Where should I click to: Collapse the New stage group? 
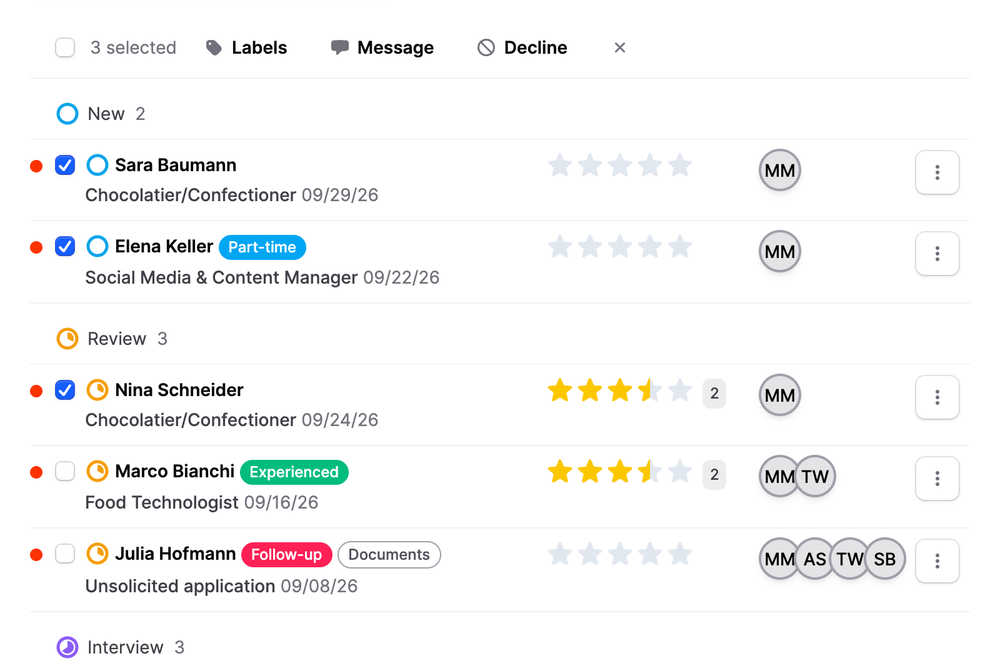pyautogui.click(x=101, y=114)
